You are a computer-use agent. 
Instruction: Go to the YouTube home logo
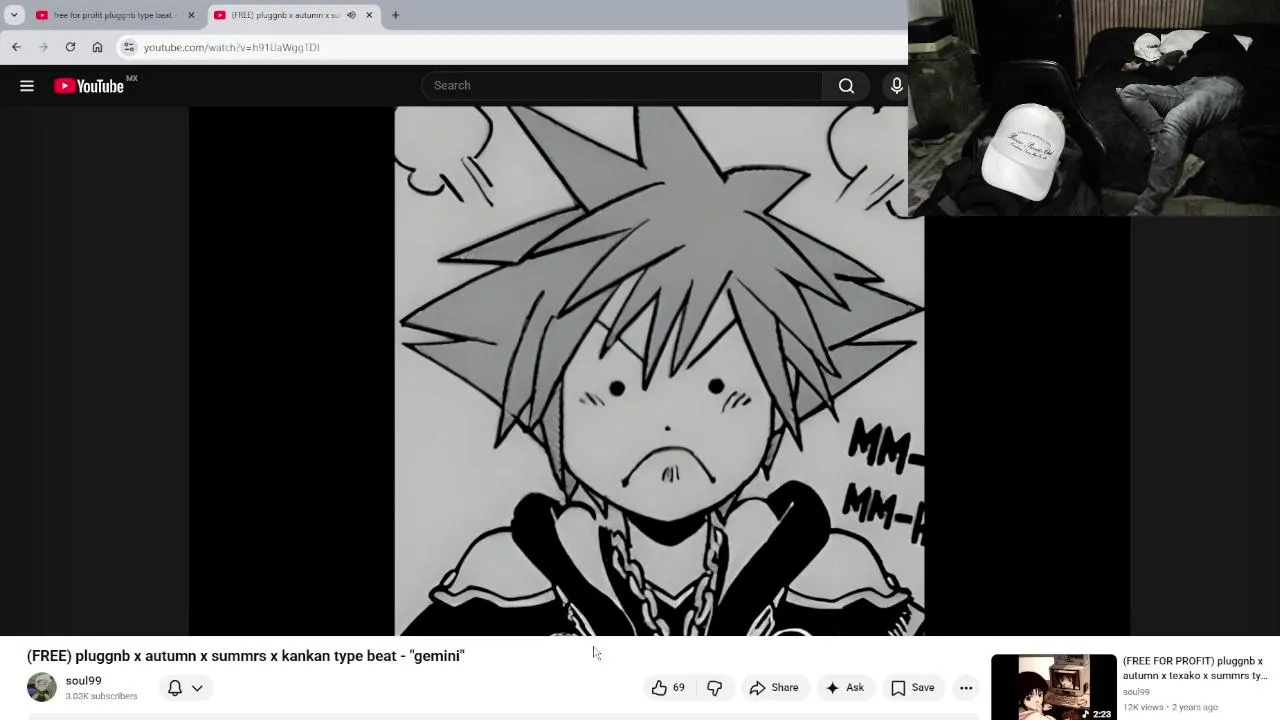[x=89, y=86]
